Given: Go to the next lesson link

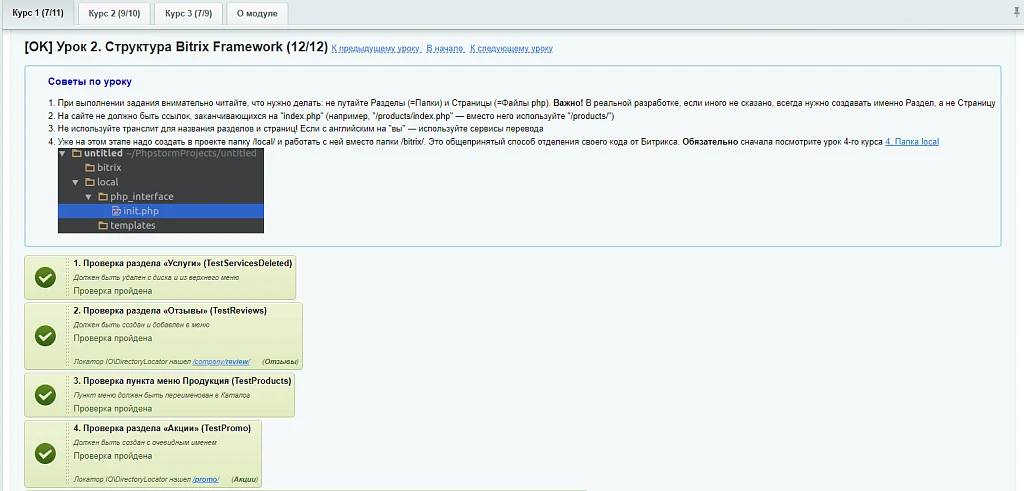Looking at the screenshot, I should pos(511,49).
